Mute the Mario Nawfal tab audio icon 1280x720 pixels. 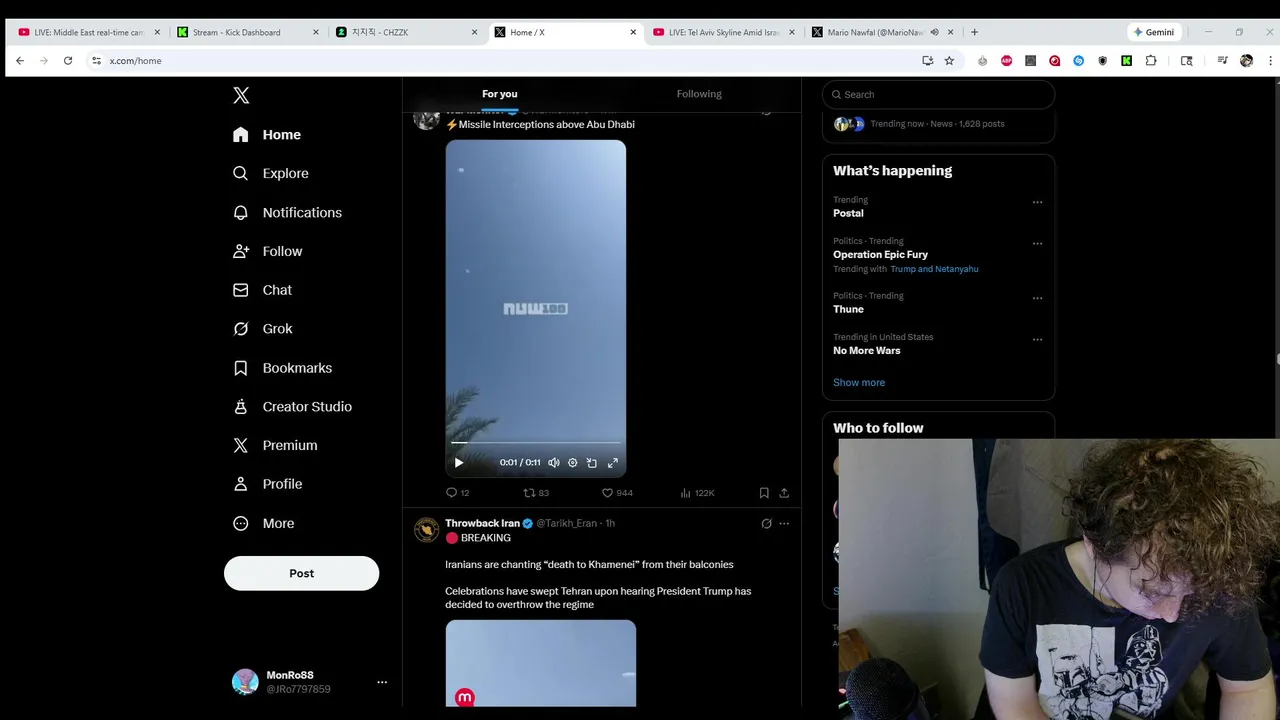[935, 32]
